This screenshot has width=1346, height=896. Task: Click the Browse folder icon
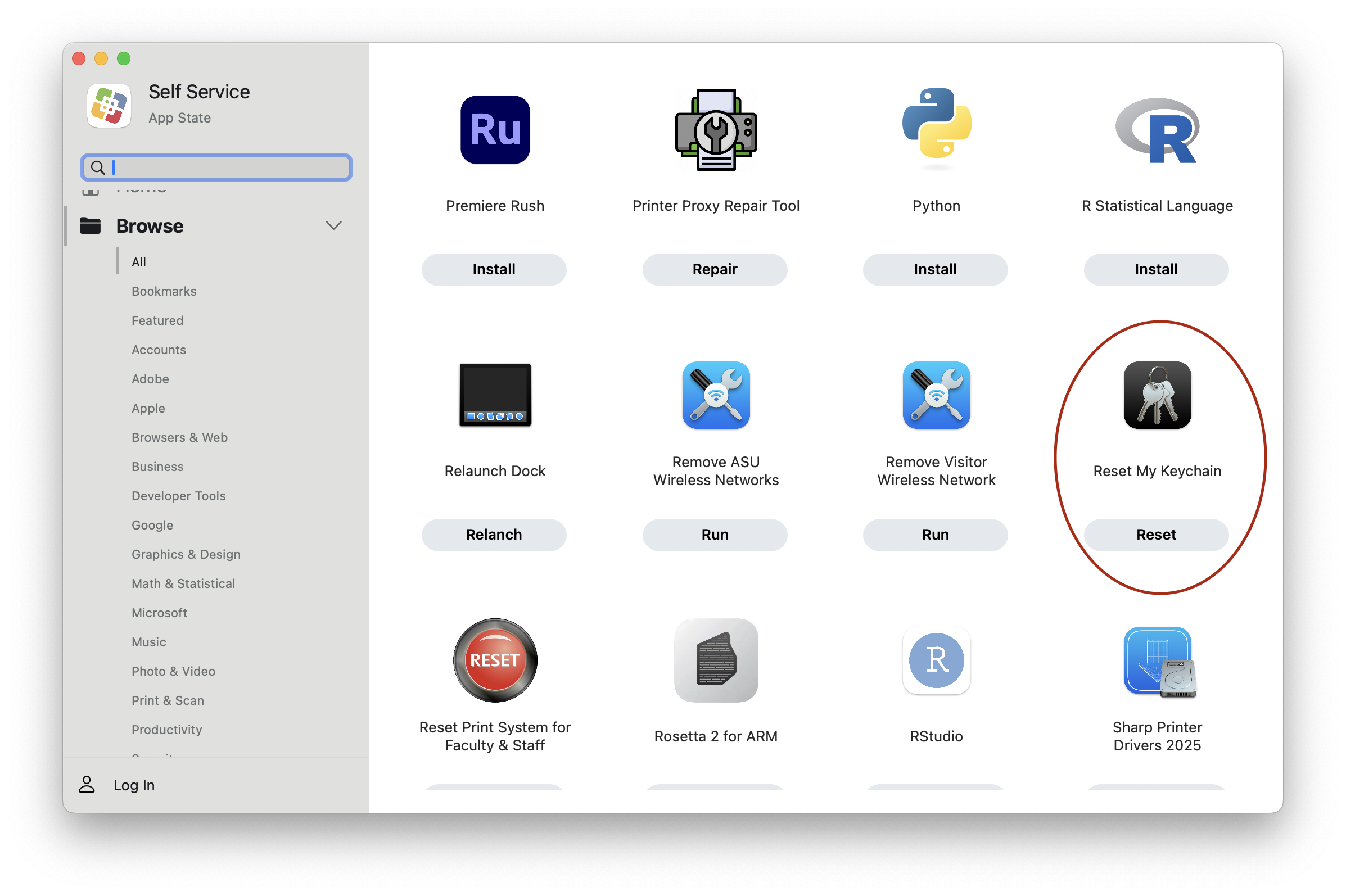coord(91,226)
